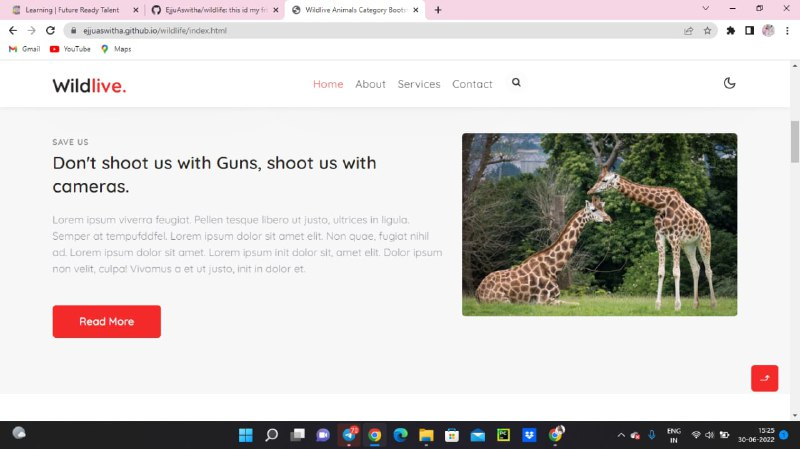Go forward in browser history
This screenshot has height=449, width=800.
tap(32, 31)
